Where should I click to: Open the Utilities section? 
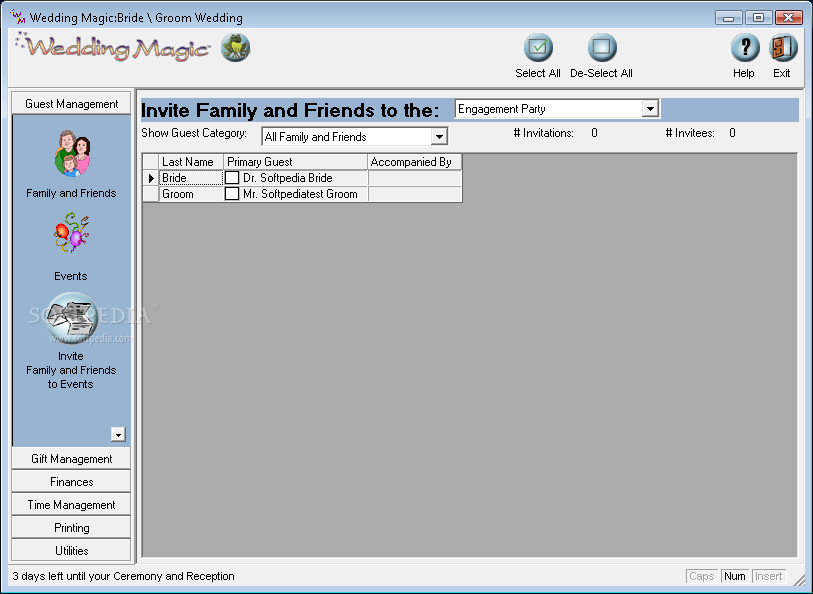tap(72, 550)
